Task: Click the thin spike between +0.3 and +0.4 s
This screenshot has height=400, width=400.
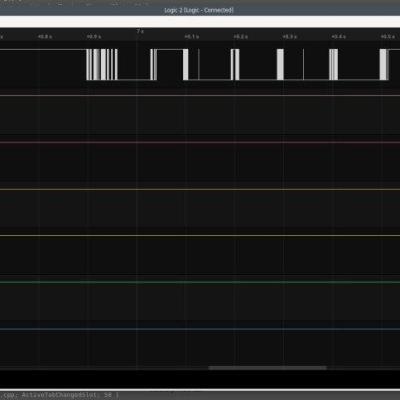Action: tap(303, 65)
